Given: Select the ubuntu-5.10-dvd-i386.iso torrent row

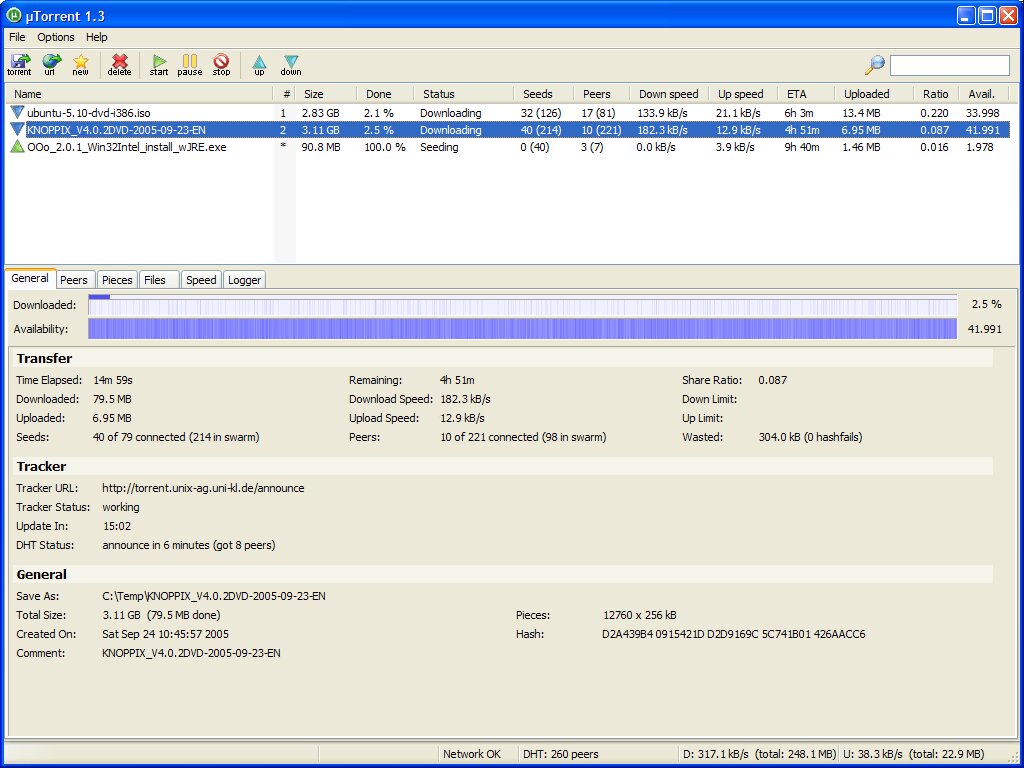Looking at the screenshot, I should pos(509,112).
